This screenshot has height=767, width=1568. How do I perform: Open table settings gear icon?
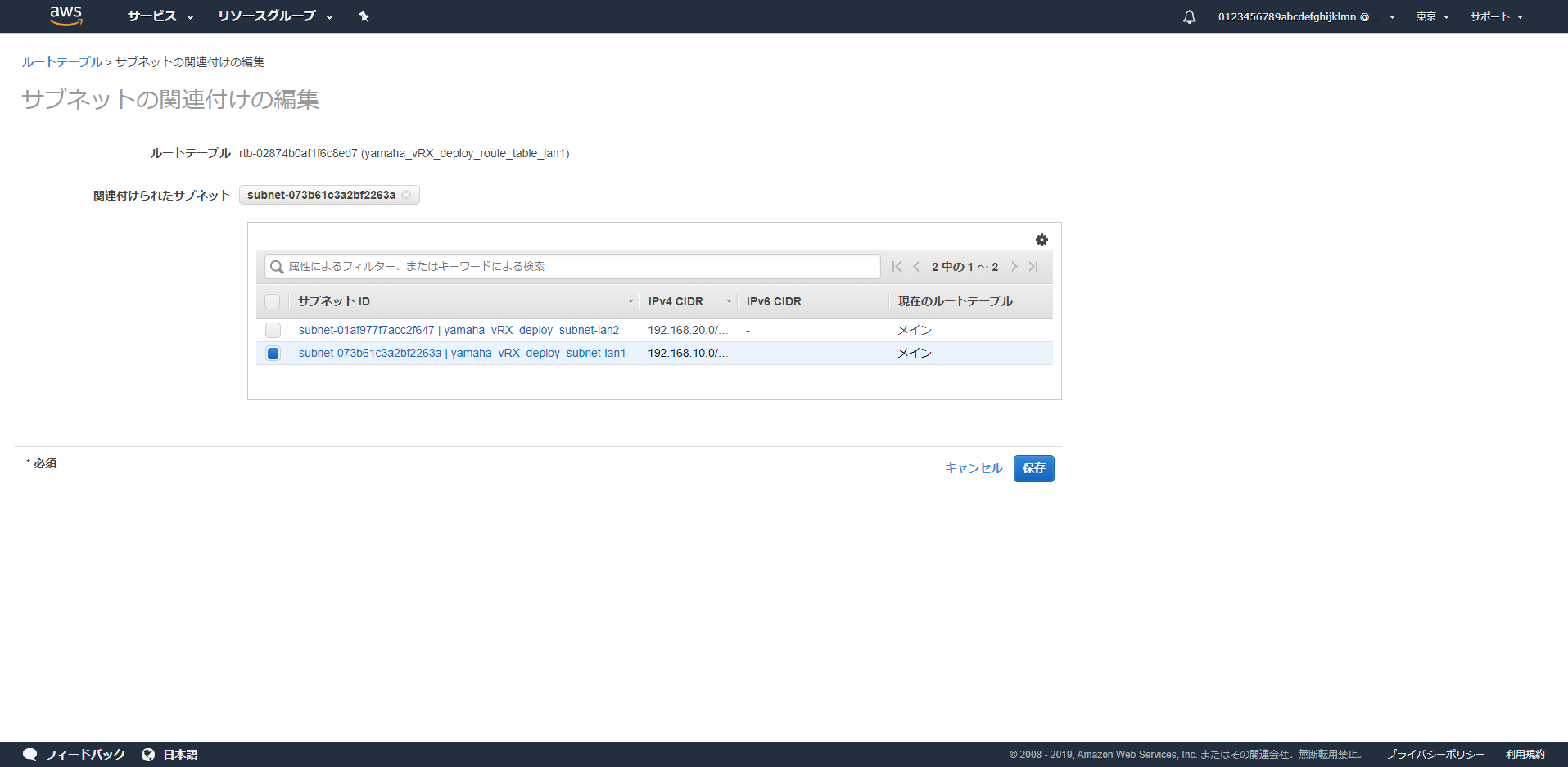point(1042,240)
